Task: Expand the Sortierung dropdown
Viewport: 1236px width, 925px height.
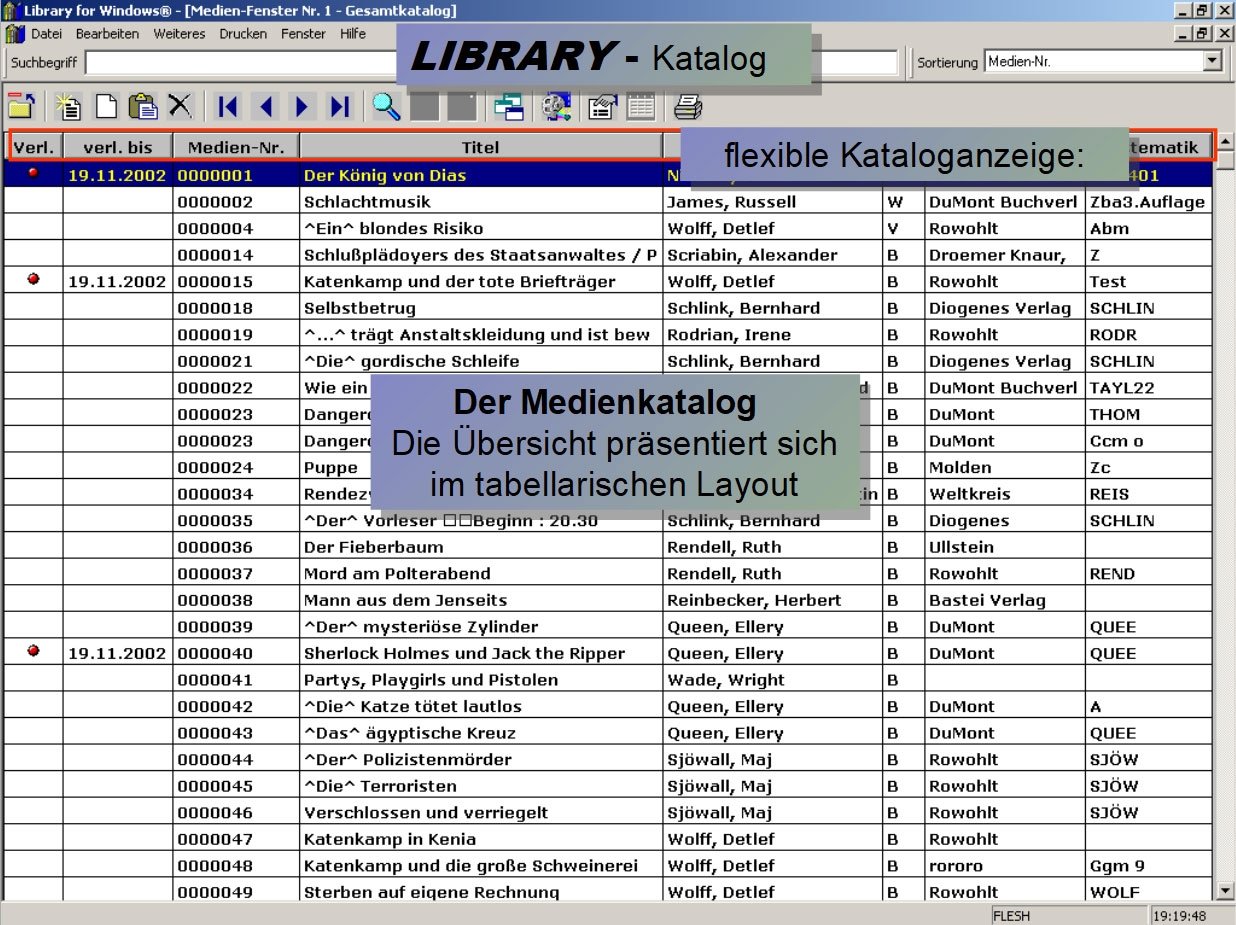Action: [1213, 61]
